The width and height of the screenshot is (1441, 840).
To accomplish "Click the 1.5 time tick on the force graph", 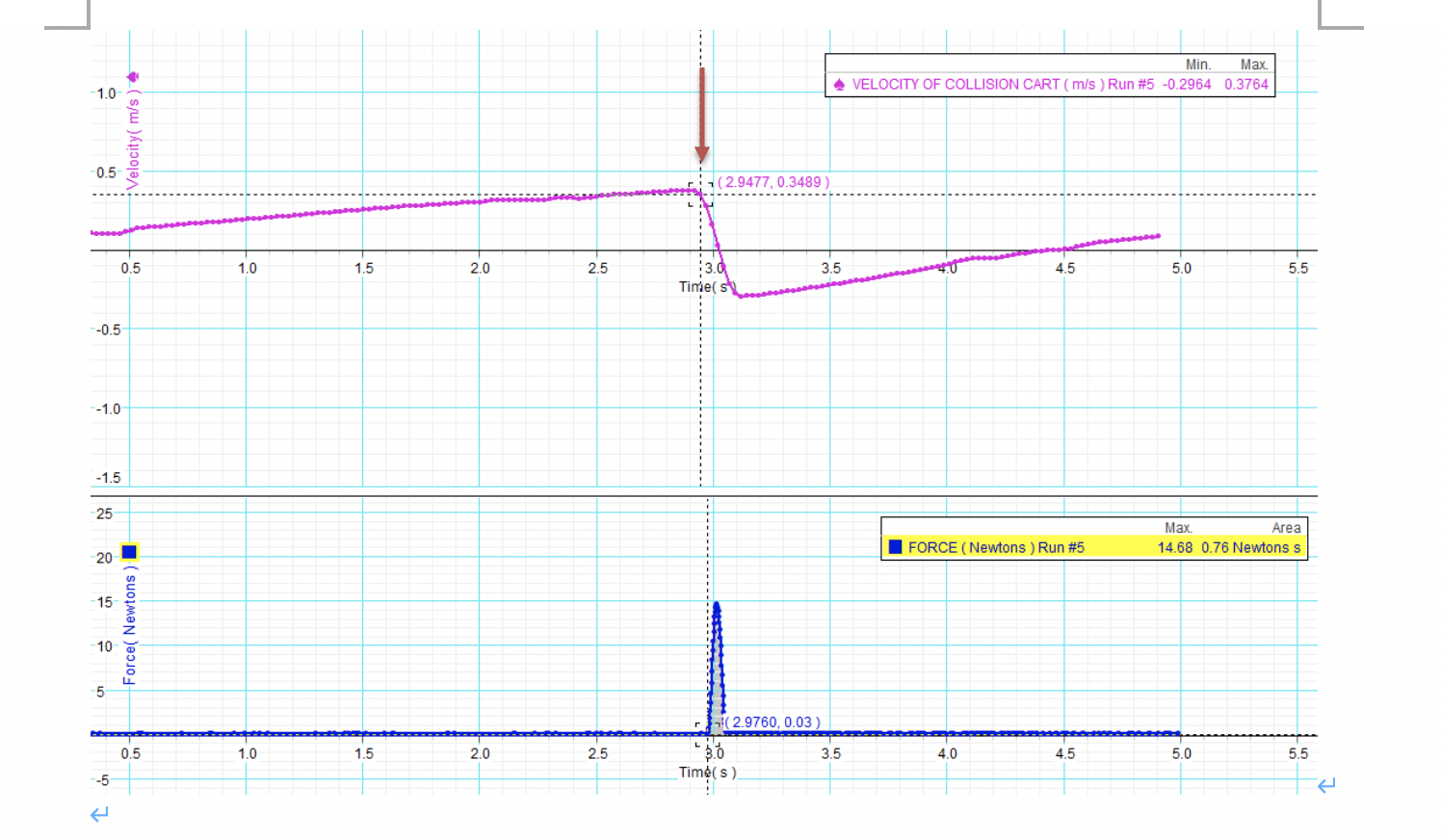I will (363, 753).
